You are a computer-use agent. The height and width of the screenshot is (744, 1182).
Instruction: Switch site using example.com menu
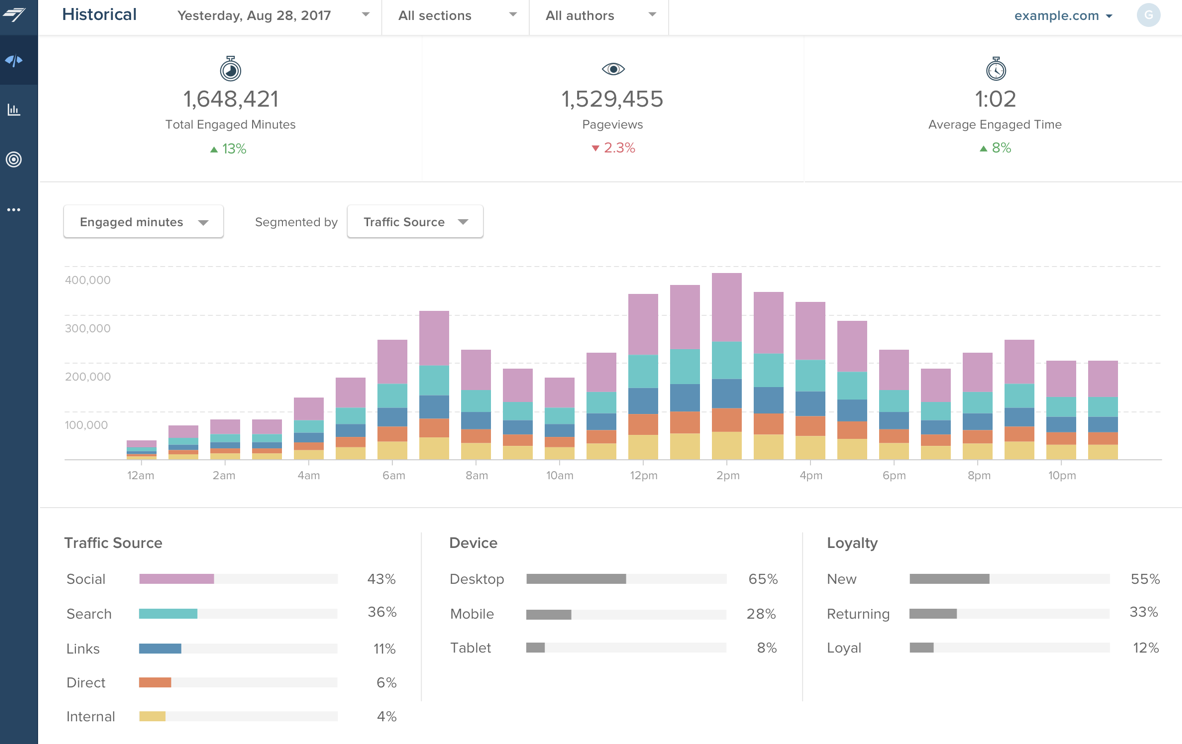[x=1063, y=16]
